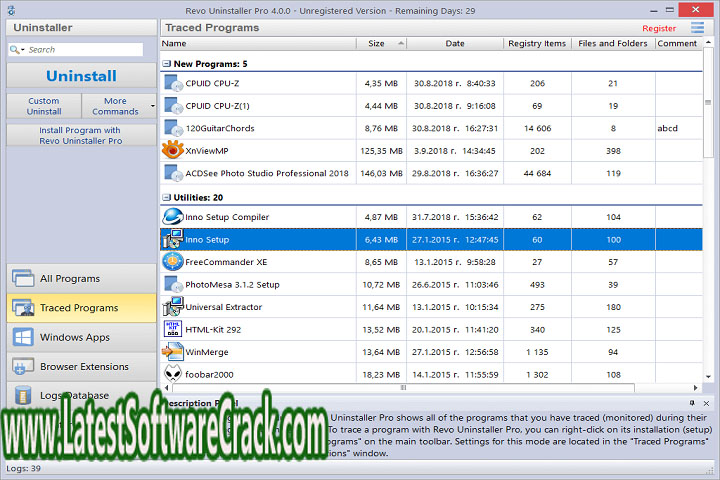This screenshot has height=480, width=720.
Task: Click the horizontal scrollbar right arrow
Action: click(x=696, y=388)
